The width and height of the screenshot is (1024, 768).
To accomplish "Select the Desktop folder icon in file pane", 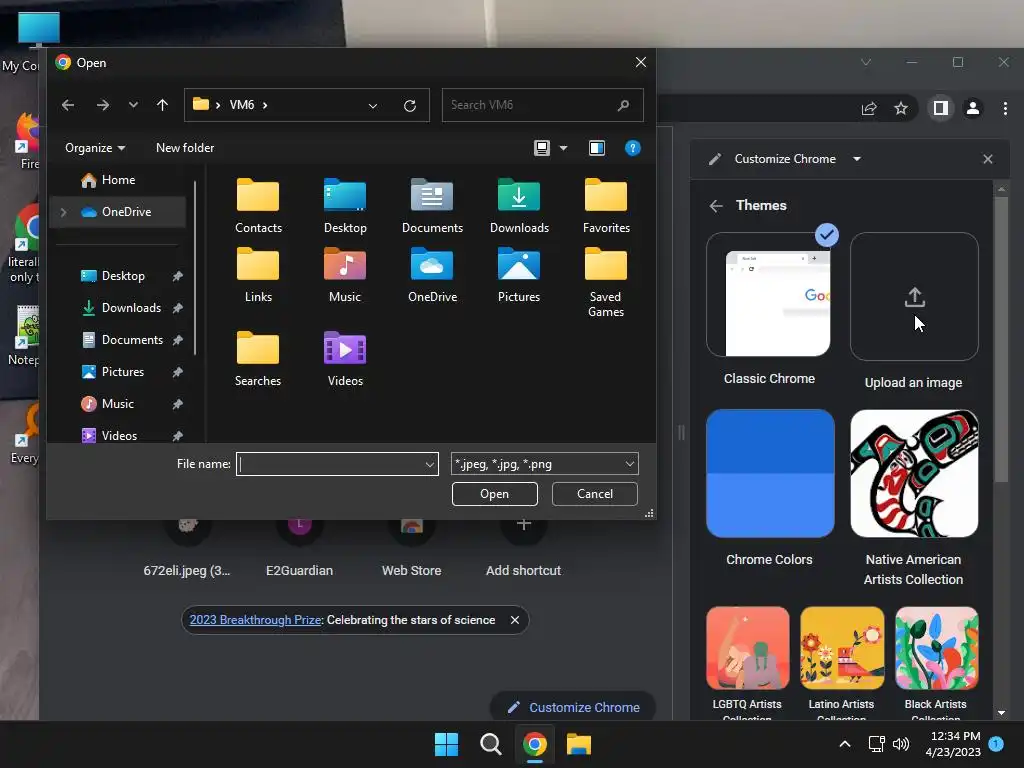I will tap(345, 206).
